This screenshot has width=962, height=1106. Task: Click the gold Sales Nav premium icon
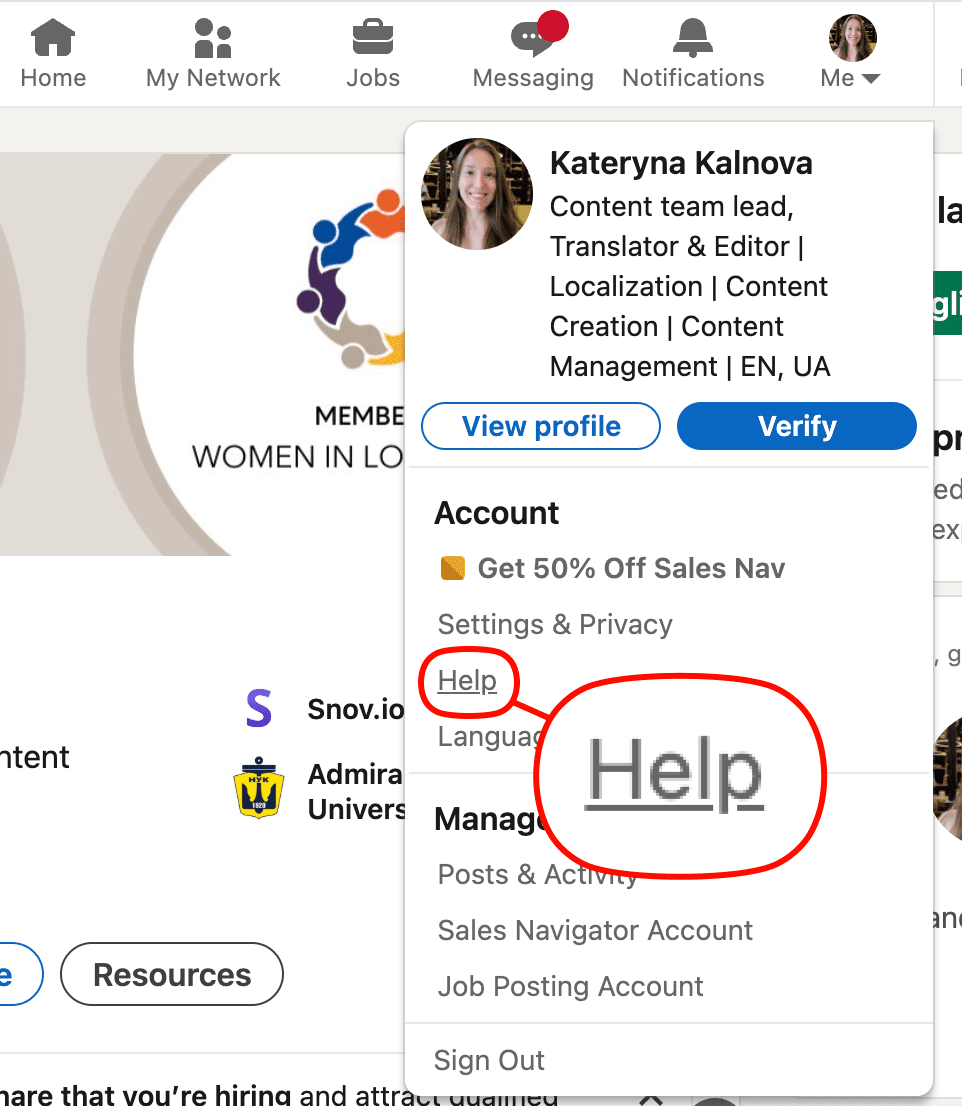453,569
